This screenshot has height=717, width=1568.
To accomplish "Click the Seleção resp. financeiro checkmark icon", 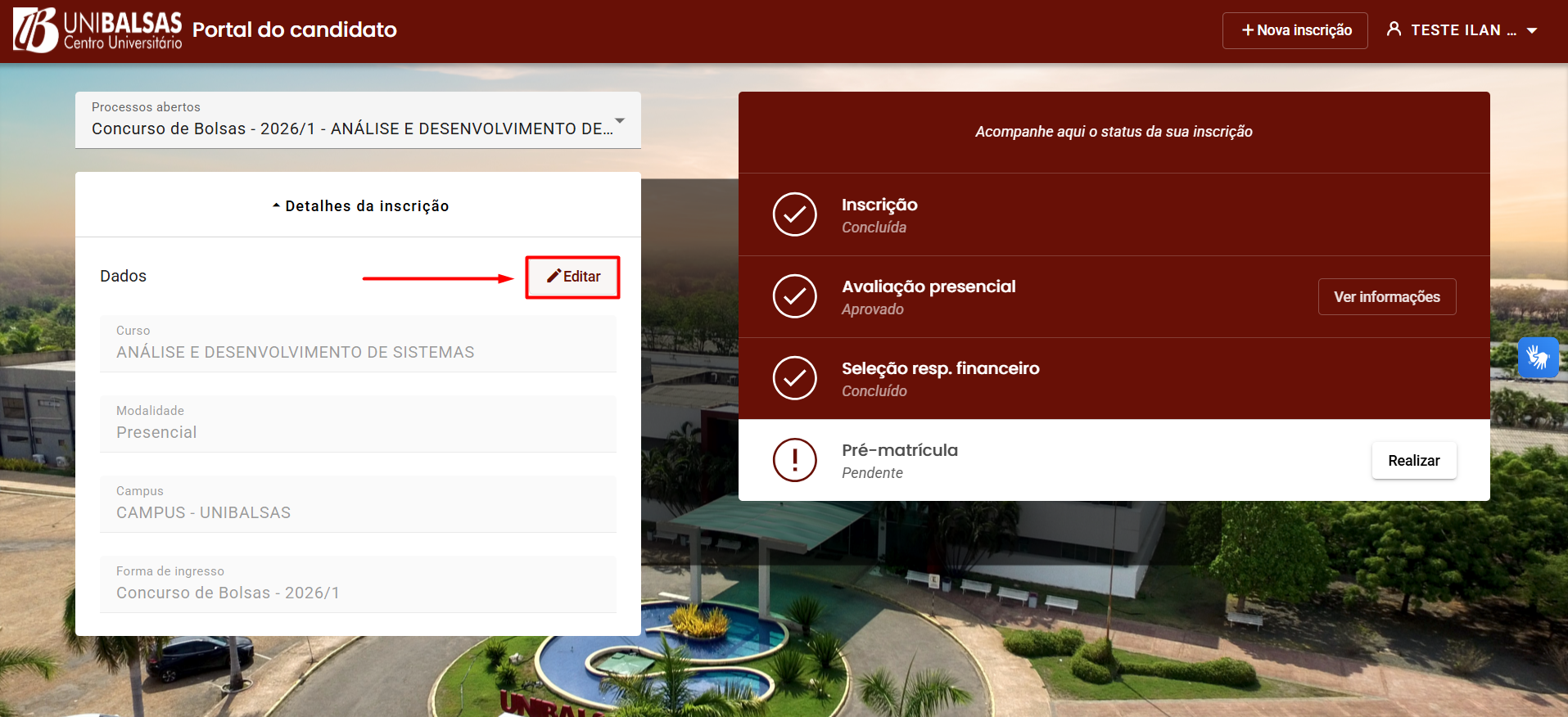I will point(794,378).
